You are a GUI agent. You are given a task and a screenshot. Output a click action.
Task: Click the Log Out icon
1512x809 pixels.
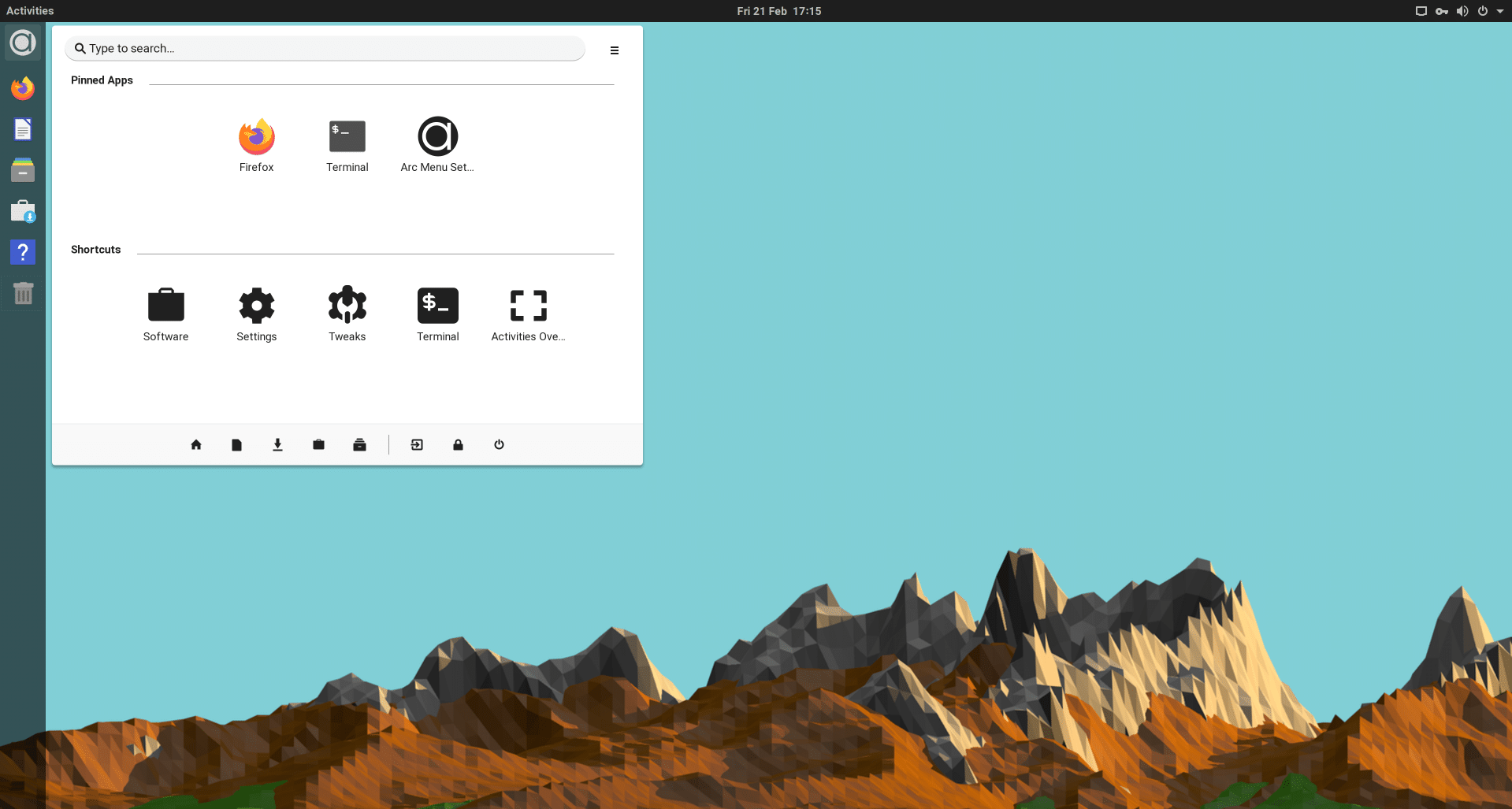(417, 445)
